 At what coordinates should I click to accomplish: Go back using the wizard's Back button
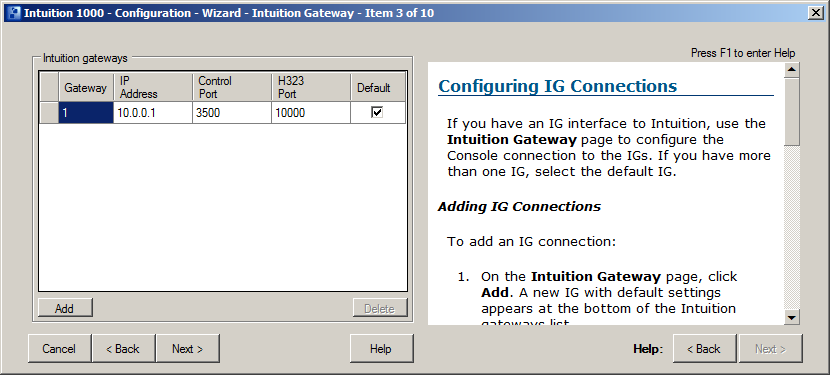coord(123,349)
